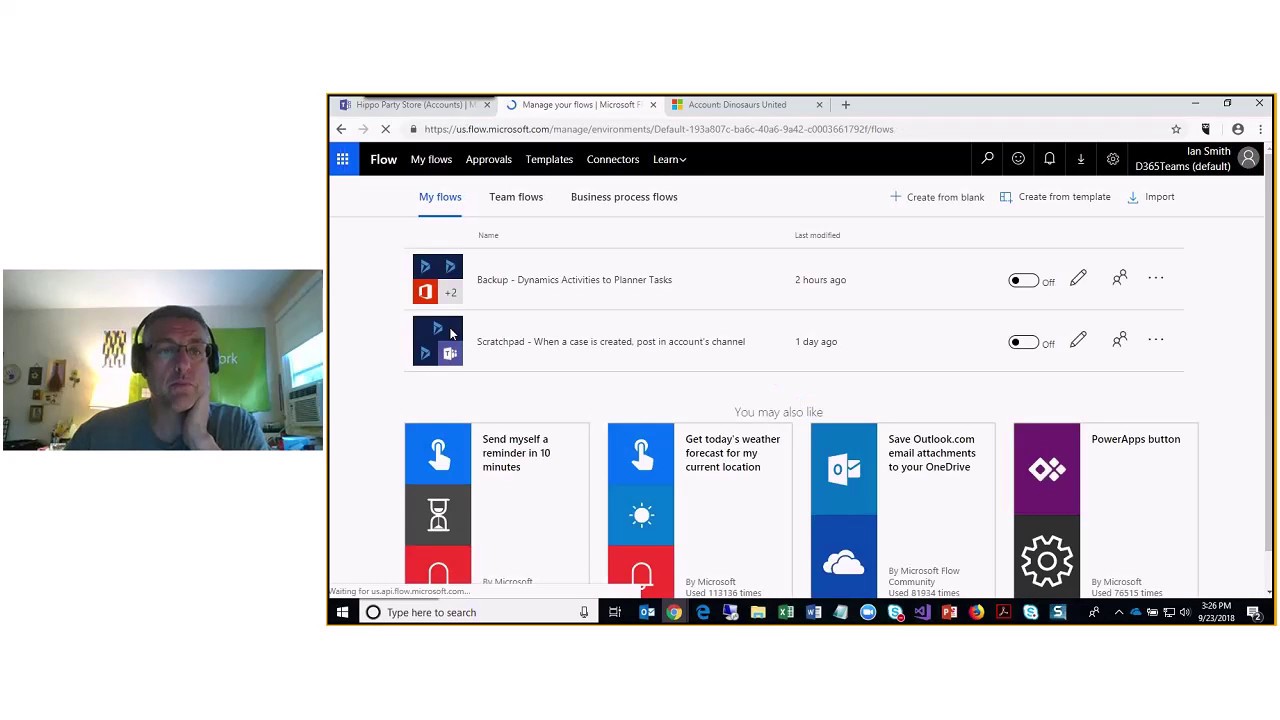Click Create from template
Screen dimensions: 1280x720
(x=1055, y=197)
